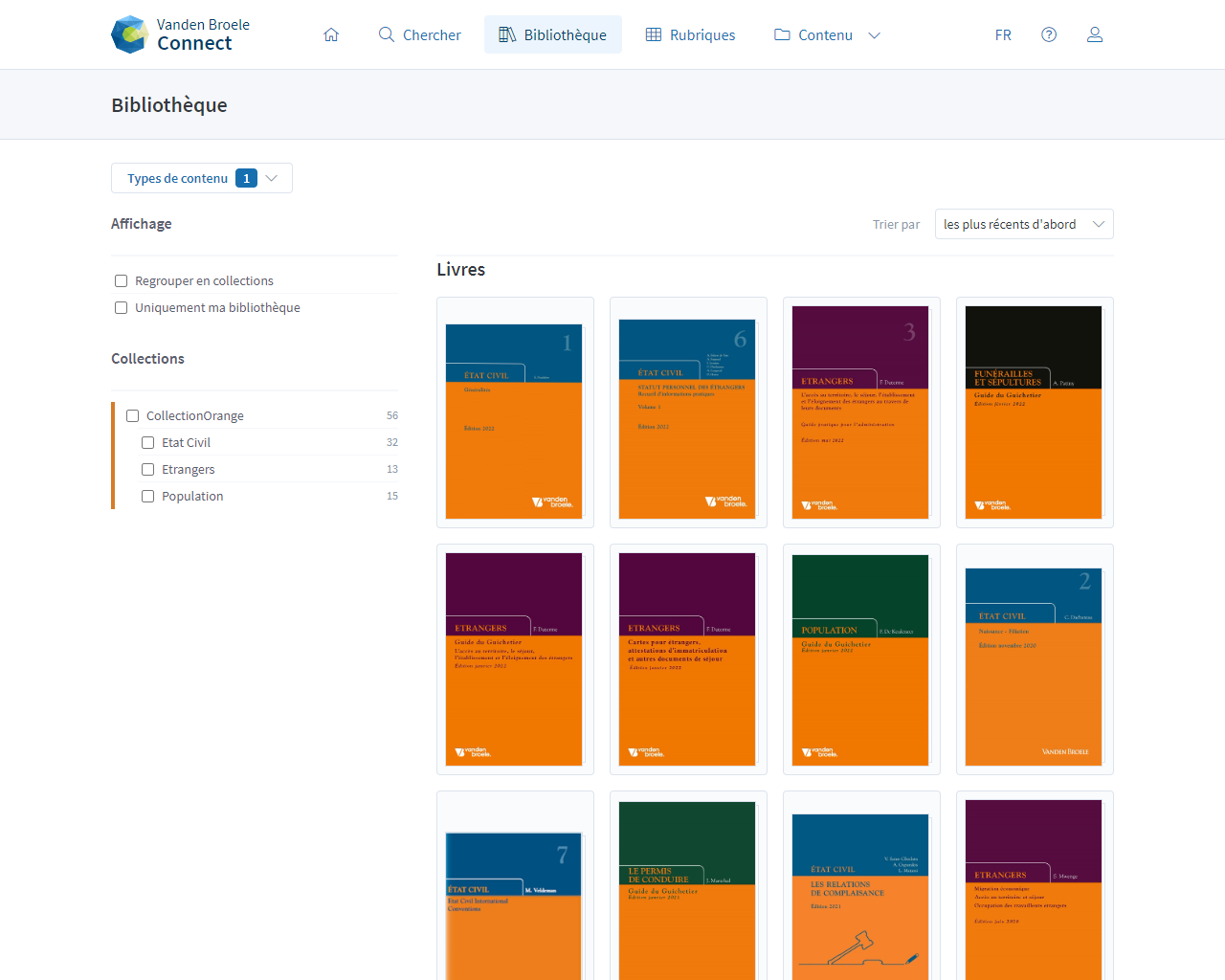Open the help question mark icon

1049,34
